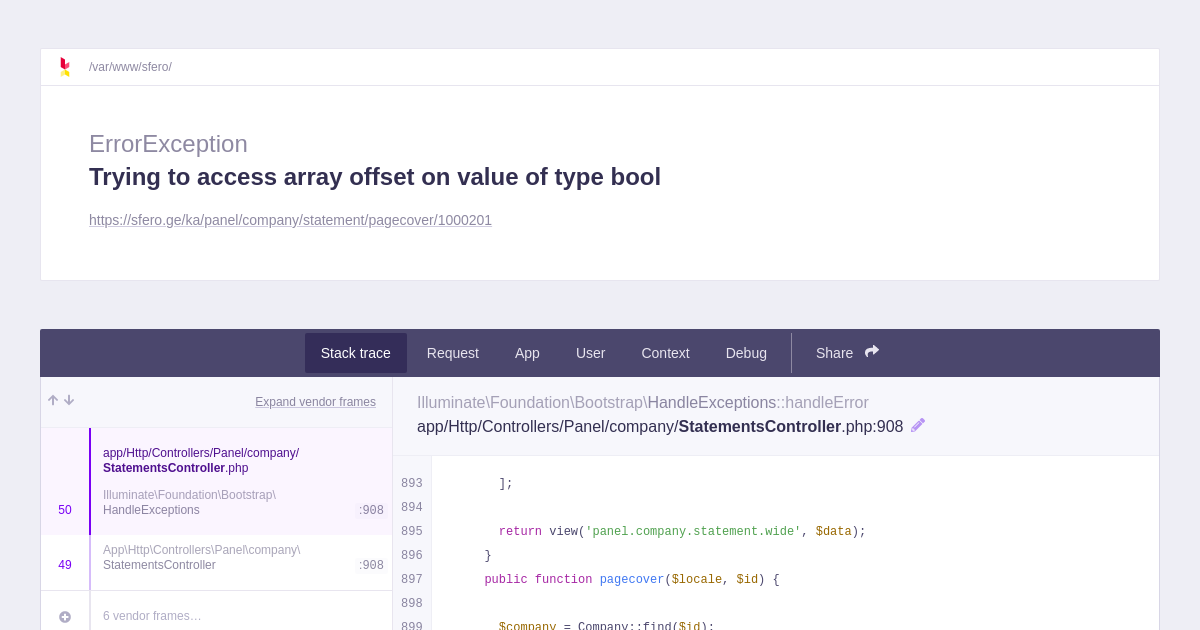Click Expand vendor frames link
The width and height of the screenshot is (1200, 630).
315,402
